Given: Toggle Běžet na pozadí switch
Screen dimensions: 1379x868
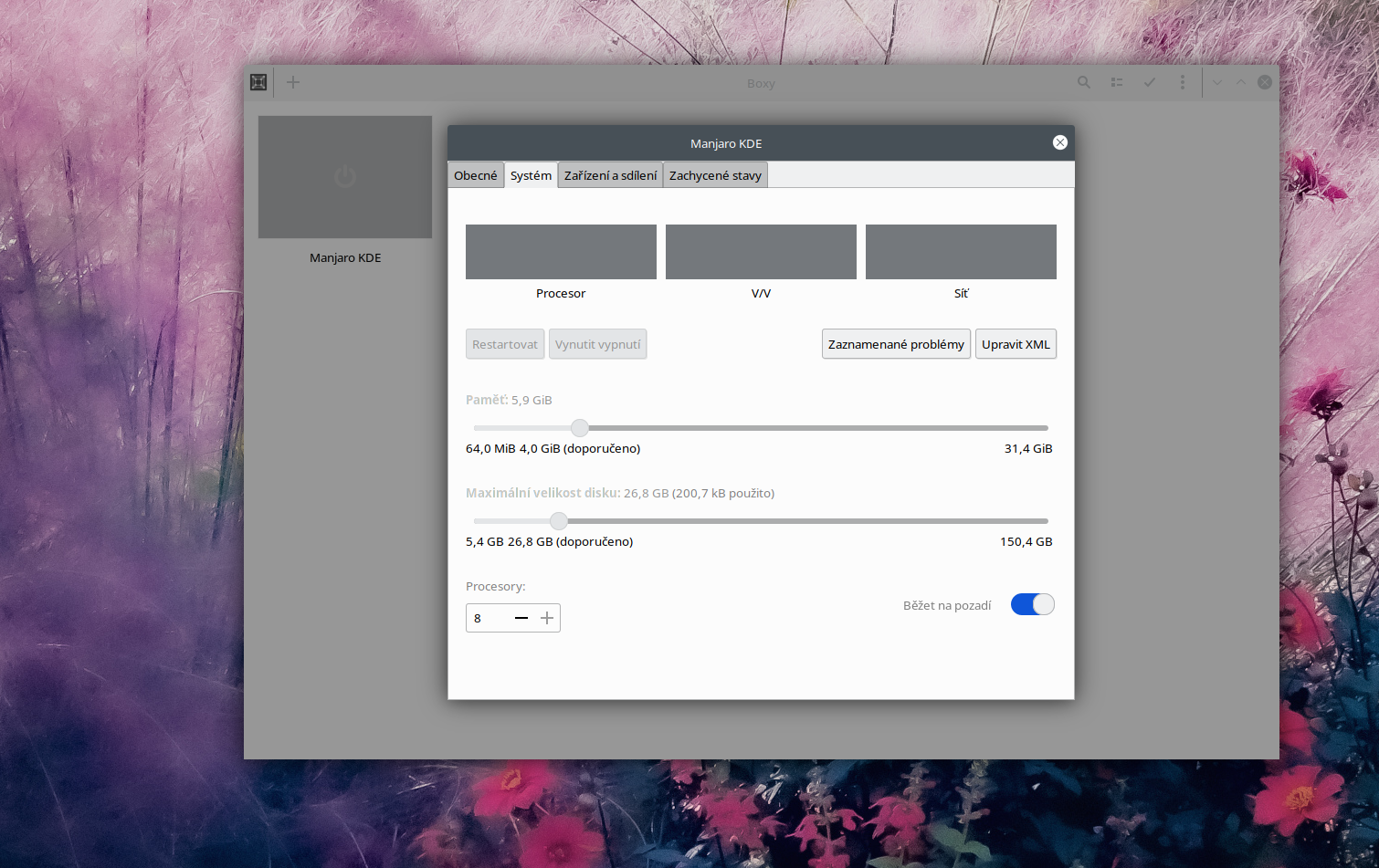Looking at the screenshot, I should coord(1033,604).
